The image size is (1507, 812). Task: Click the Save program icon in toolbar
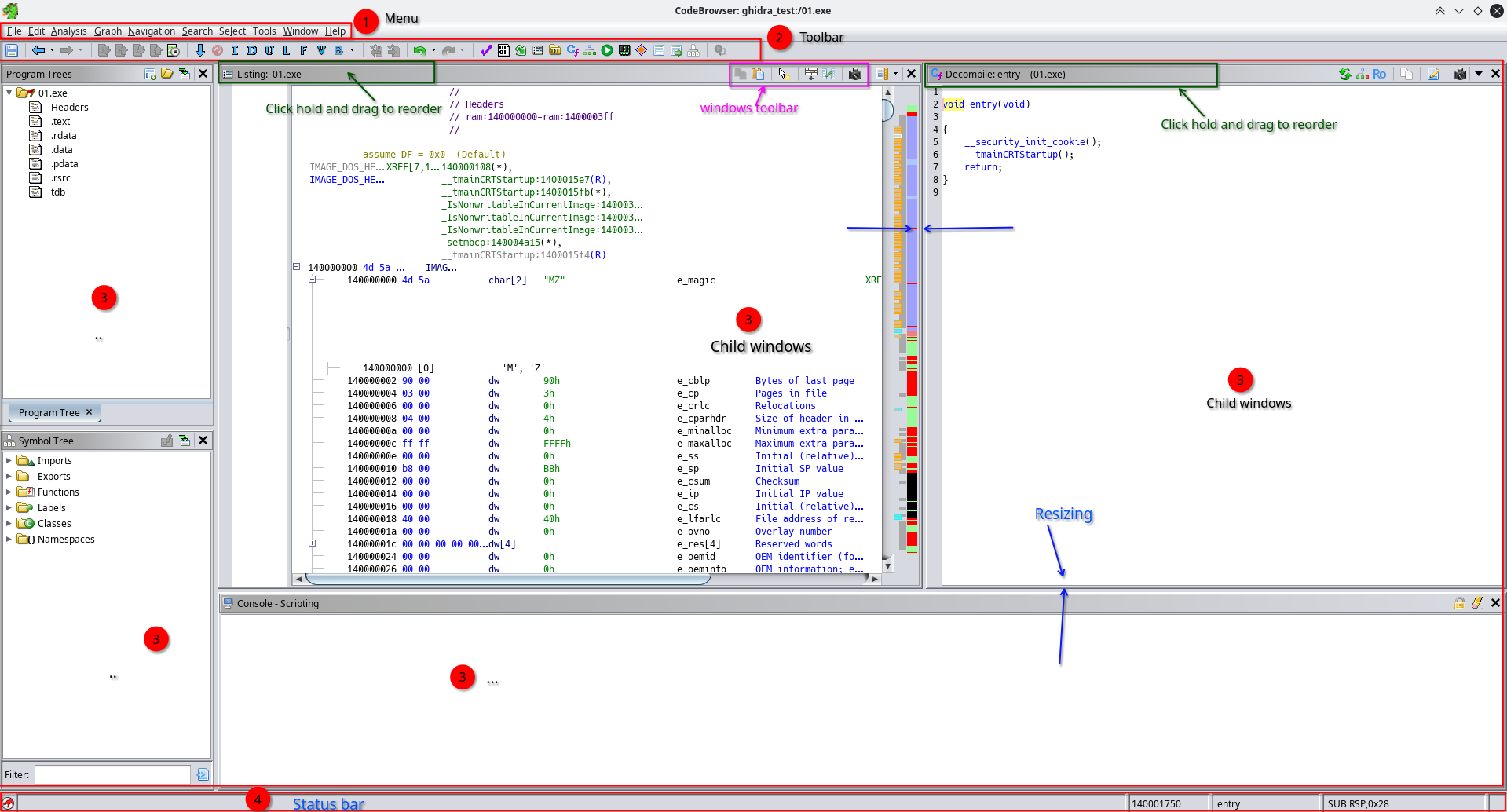tap(12, 50)
